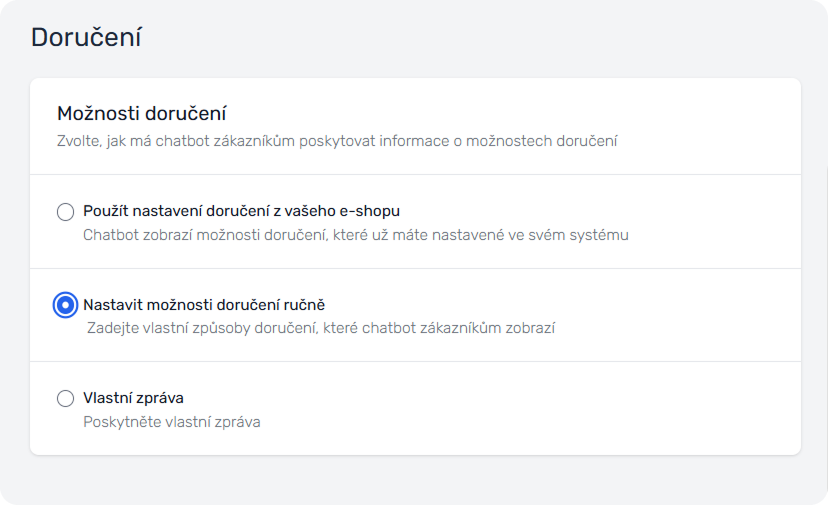Click label "Nastavit možnosti doručení ručně"
The height and width of the screenshot is (505, 828).
[x=204, y=304]
